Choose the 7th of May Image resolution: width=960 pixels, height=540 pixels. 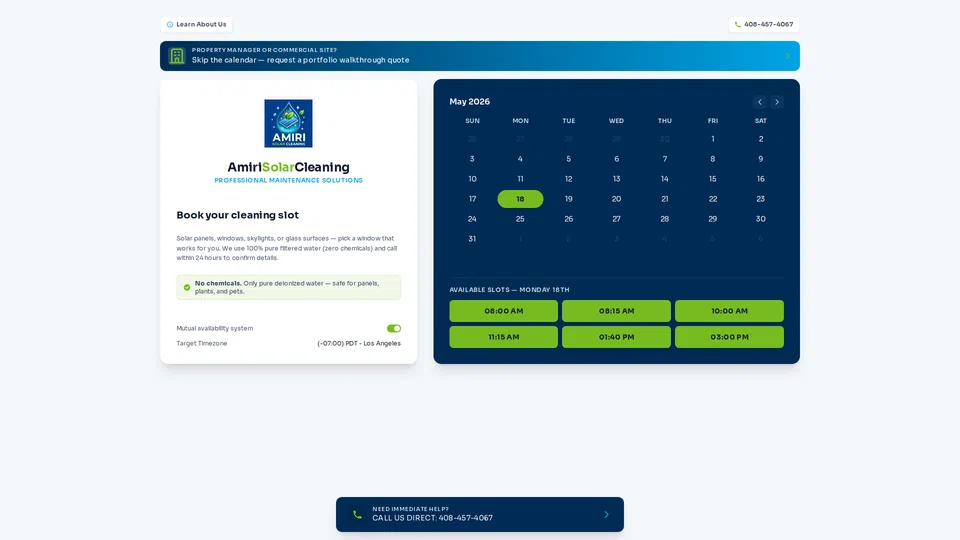point(664,159)
